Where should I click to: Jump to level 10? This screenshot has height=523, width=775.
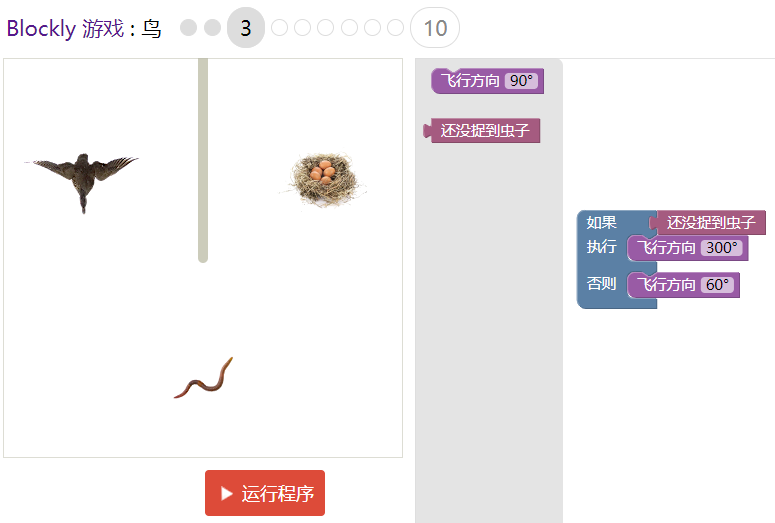[x=435, y=28]
